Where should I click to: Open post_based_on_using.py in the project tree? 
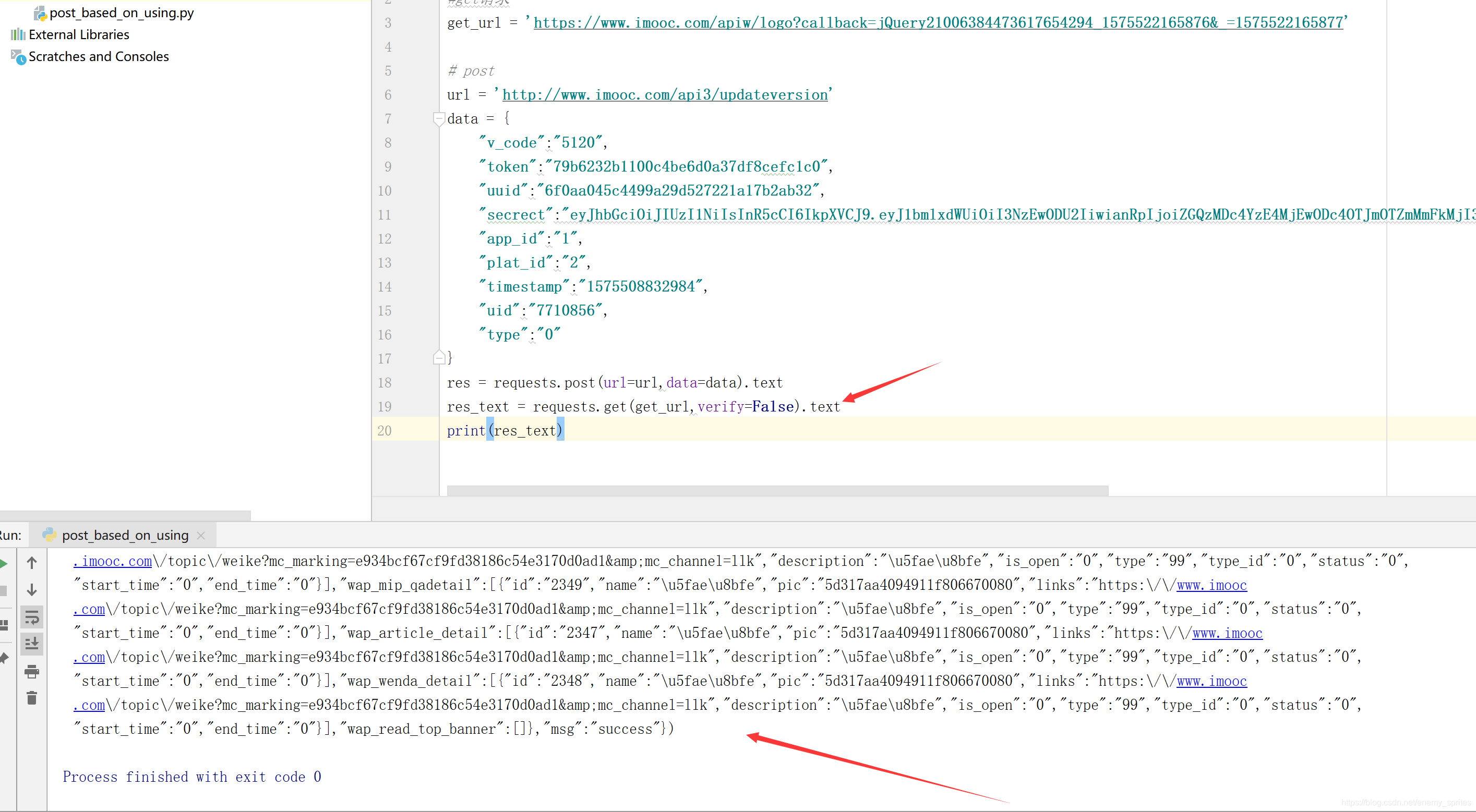pos(122,13)
